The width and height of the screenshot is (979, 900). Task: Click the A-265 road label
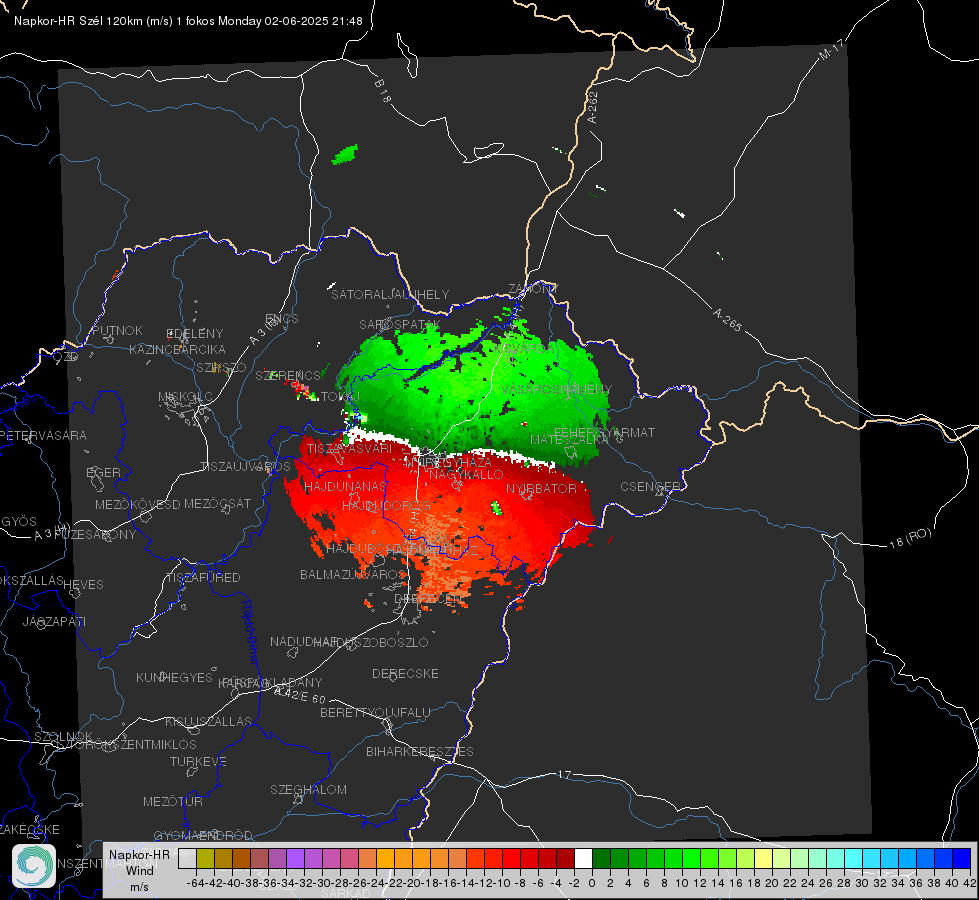click(727, 319)
